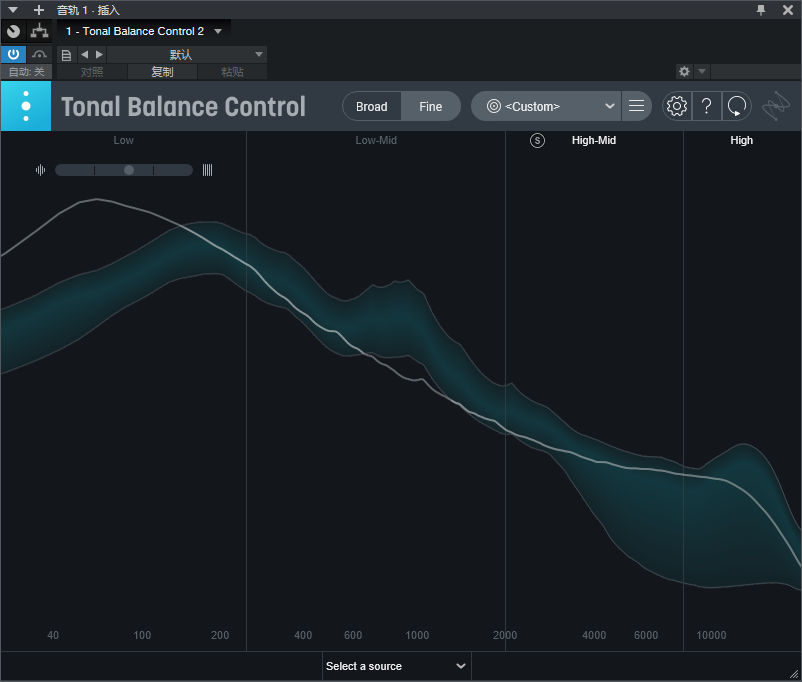Select the High-Mid frequency band label
This screenshot has width=802, height=682.
[594, 140]
